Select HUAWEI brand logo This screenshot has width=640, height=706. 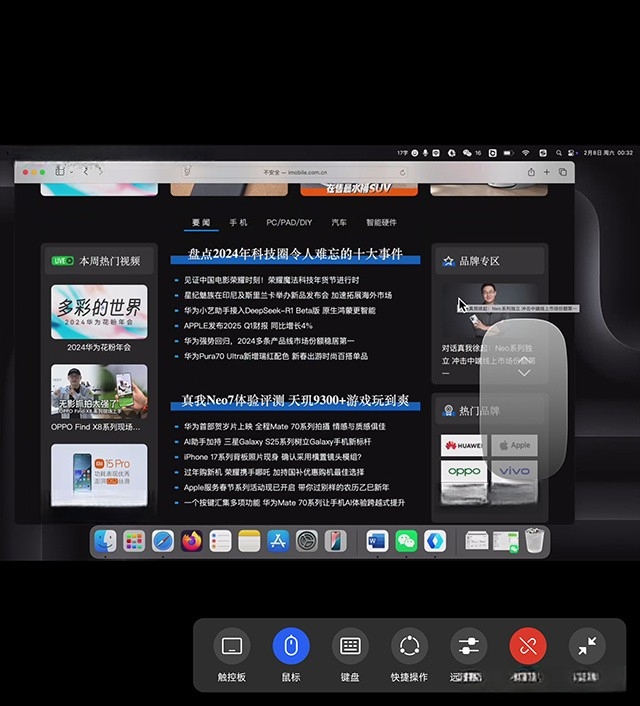[x=464, y=446]
